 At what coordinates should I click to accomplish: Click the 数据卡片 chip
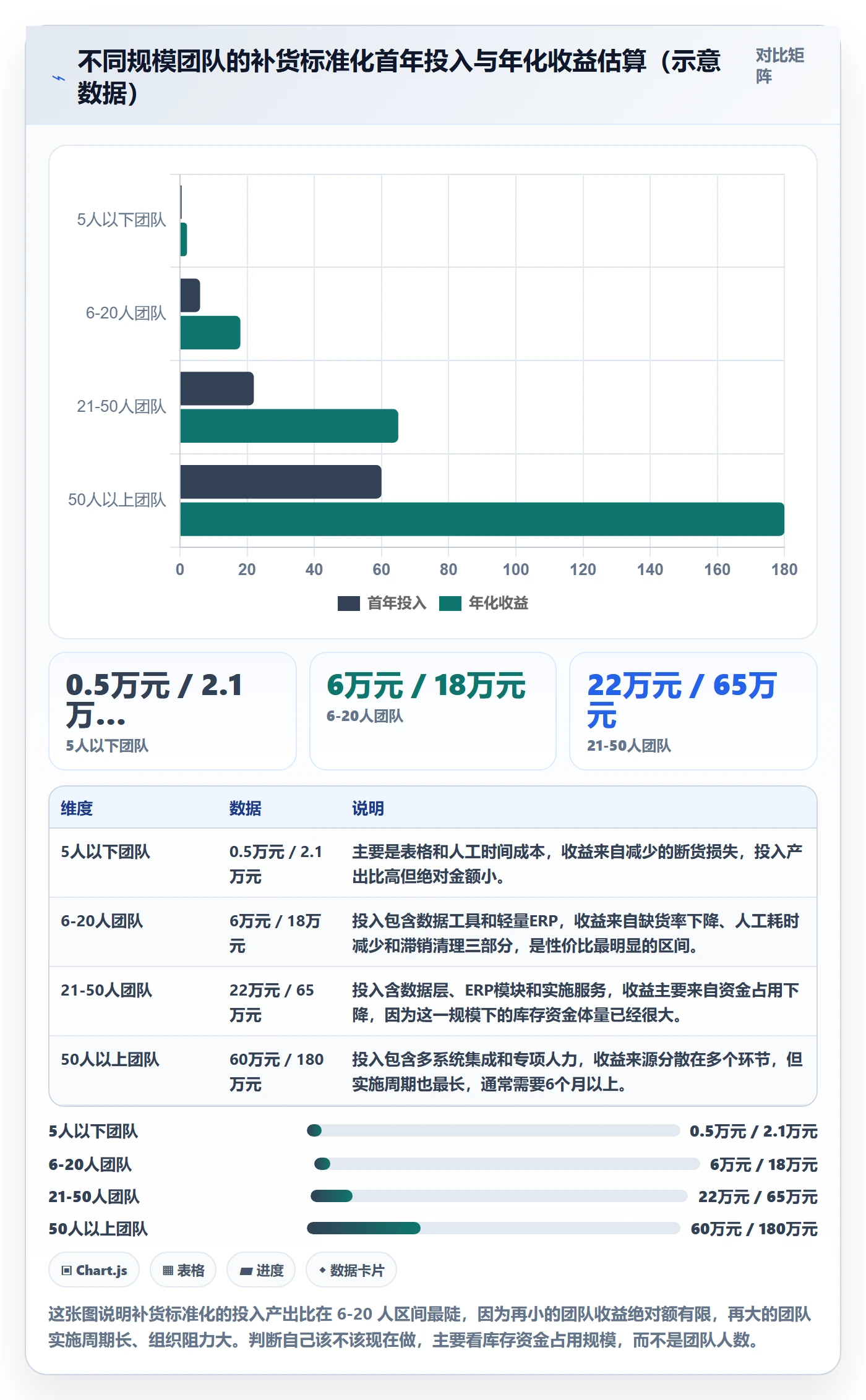[x=351, y=1270]
